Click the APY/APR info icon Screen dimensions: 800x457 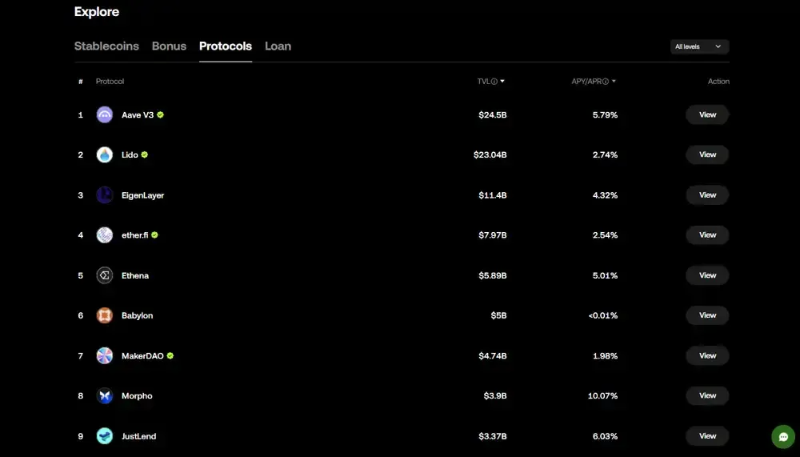[x=606, y=81]
